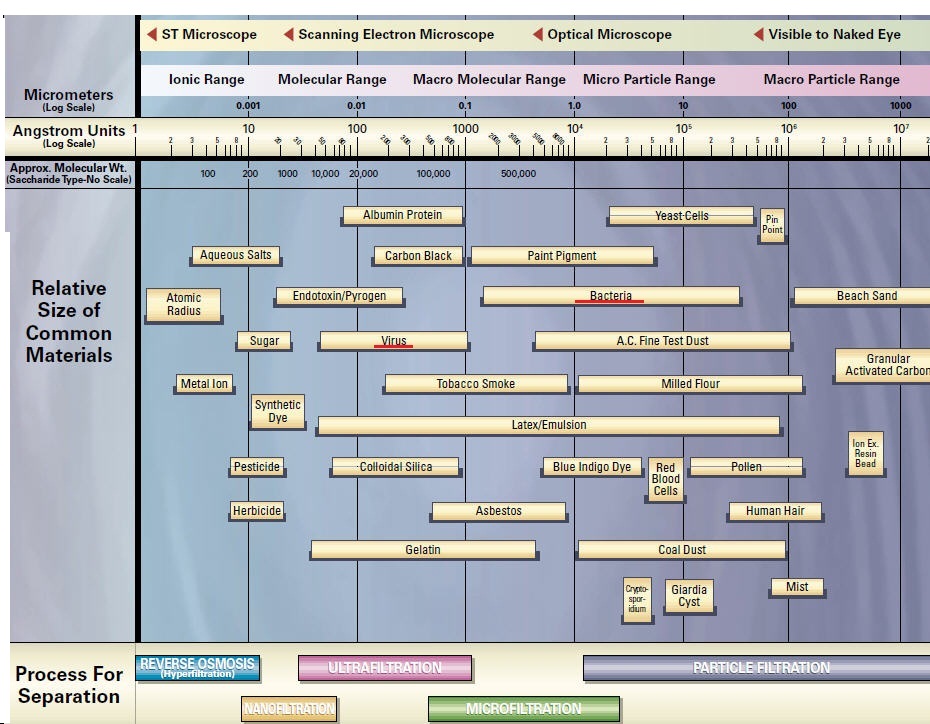Click the 'Granular Activated Carbon' box
This screenshot has width=930, height=724.
click(x=883, y=365)
